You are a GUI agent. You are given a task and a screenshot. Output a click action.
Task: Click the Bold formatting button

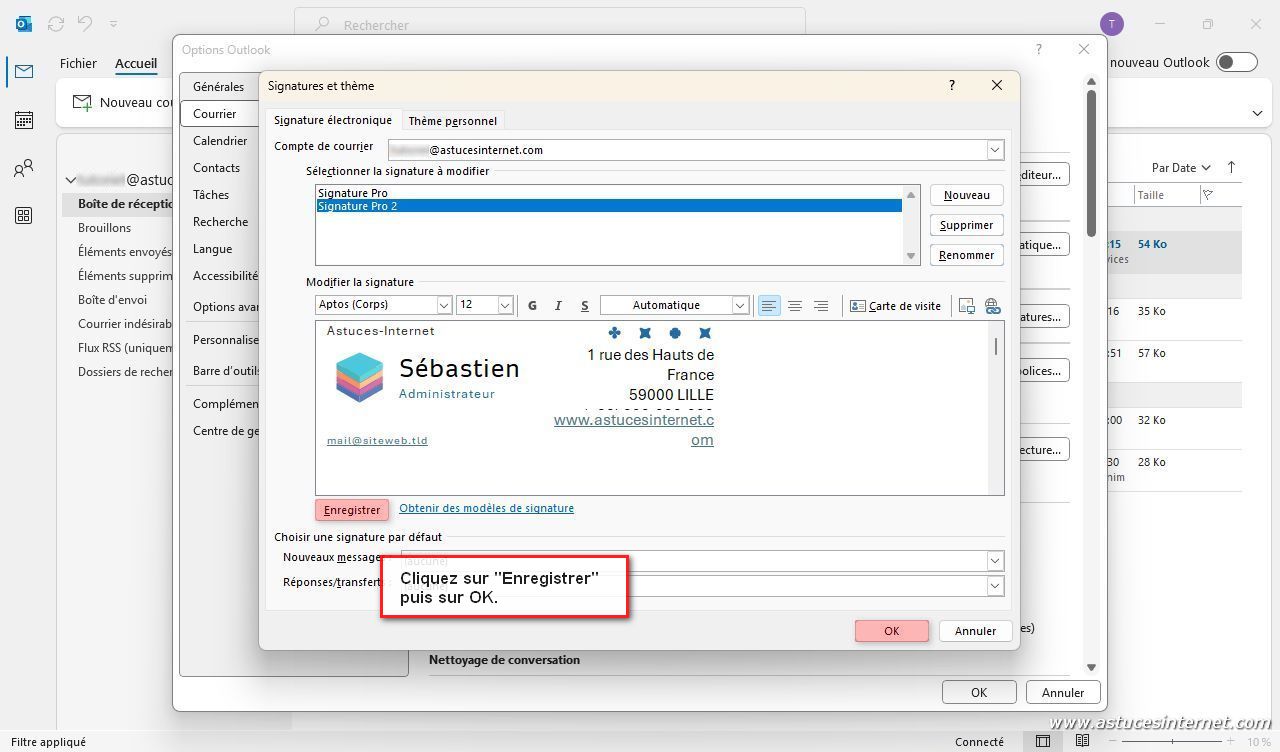click(x=532, y=306)
